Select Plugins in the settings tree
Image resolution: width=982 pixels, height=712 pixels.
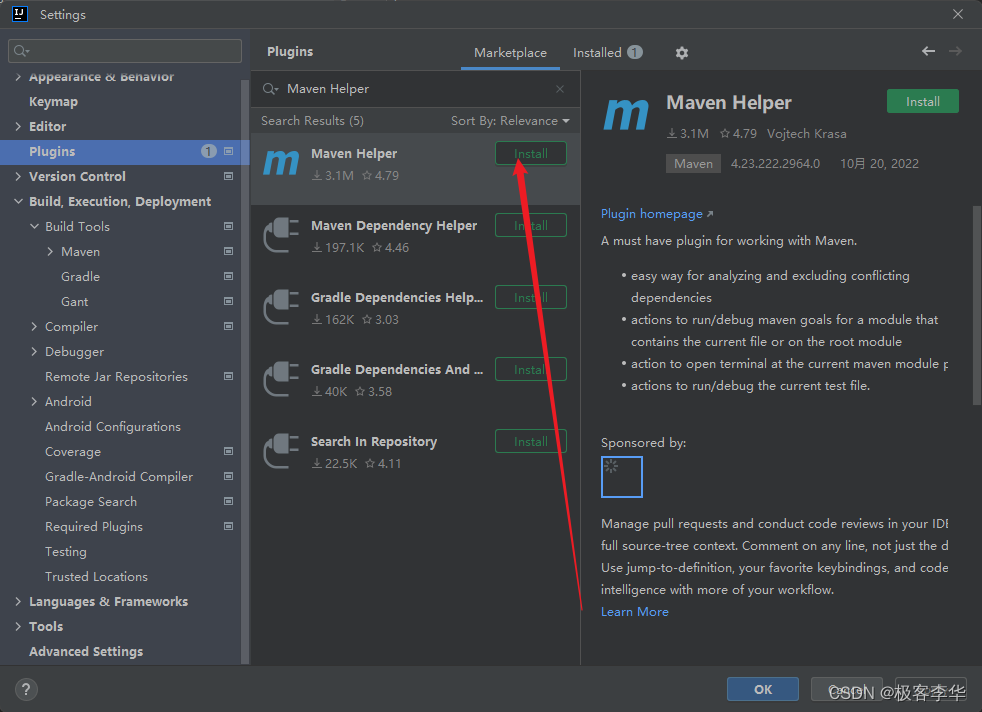pyautogui.click(x=125, y=152)
